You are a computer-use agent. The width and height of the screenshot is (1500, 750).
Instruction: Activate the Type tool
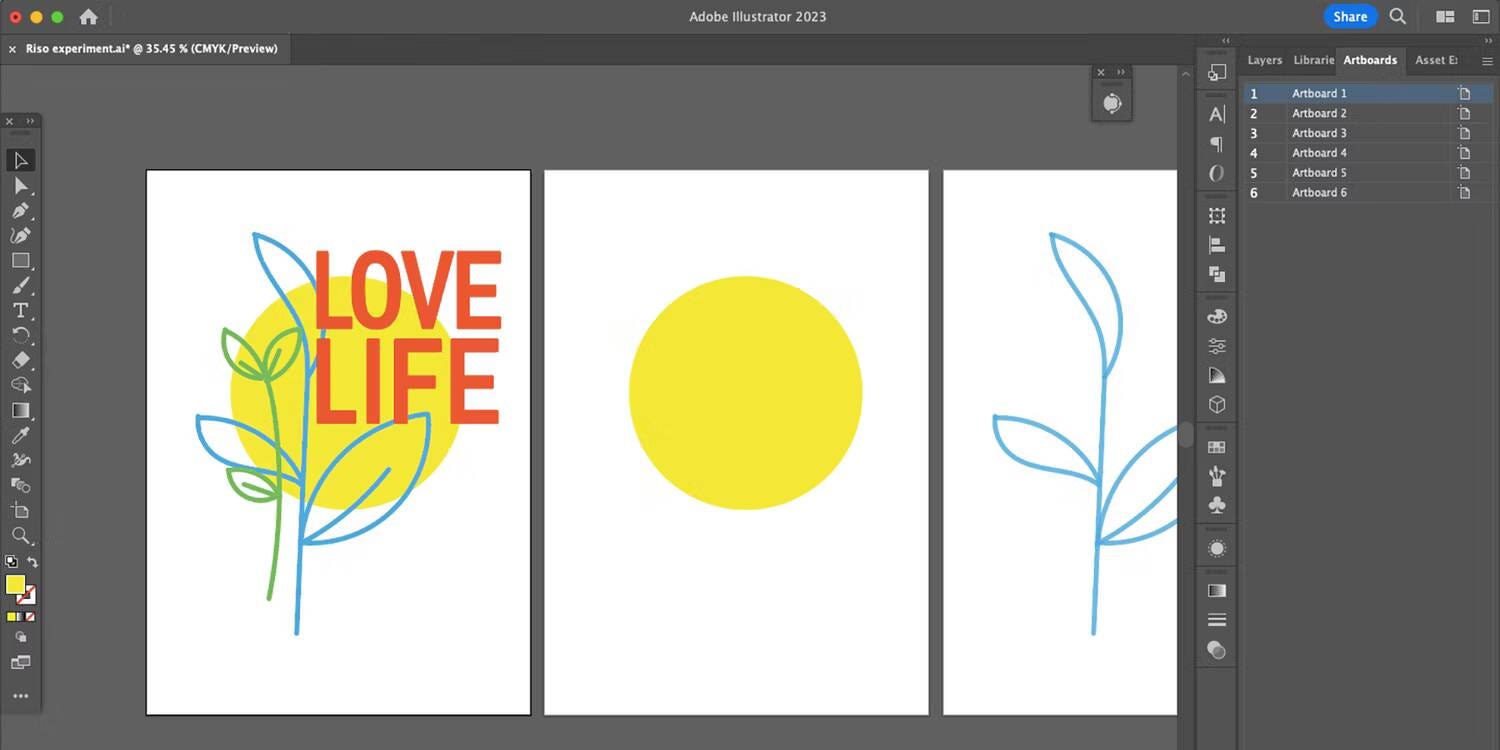point(21,310)
